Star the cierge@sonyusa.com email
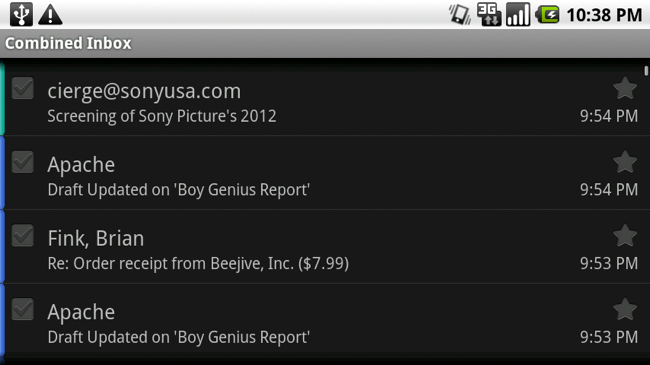 625,88
